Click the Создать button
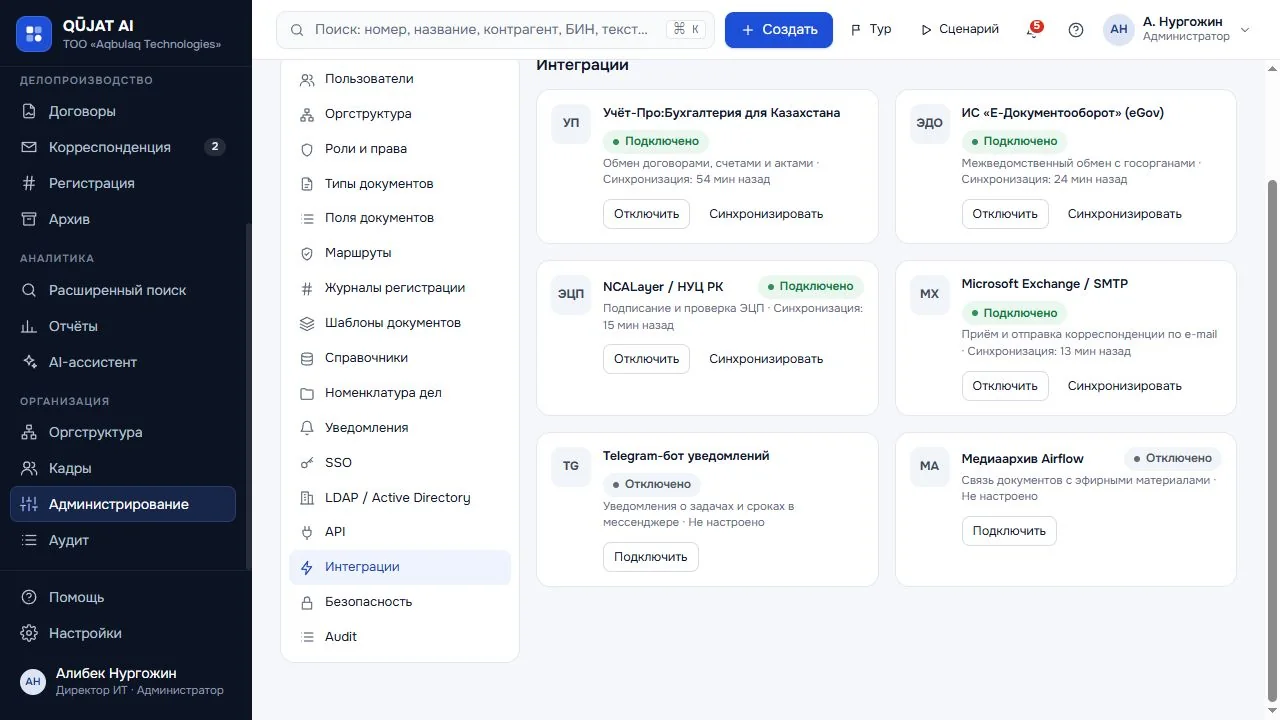 click(779, 30)
